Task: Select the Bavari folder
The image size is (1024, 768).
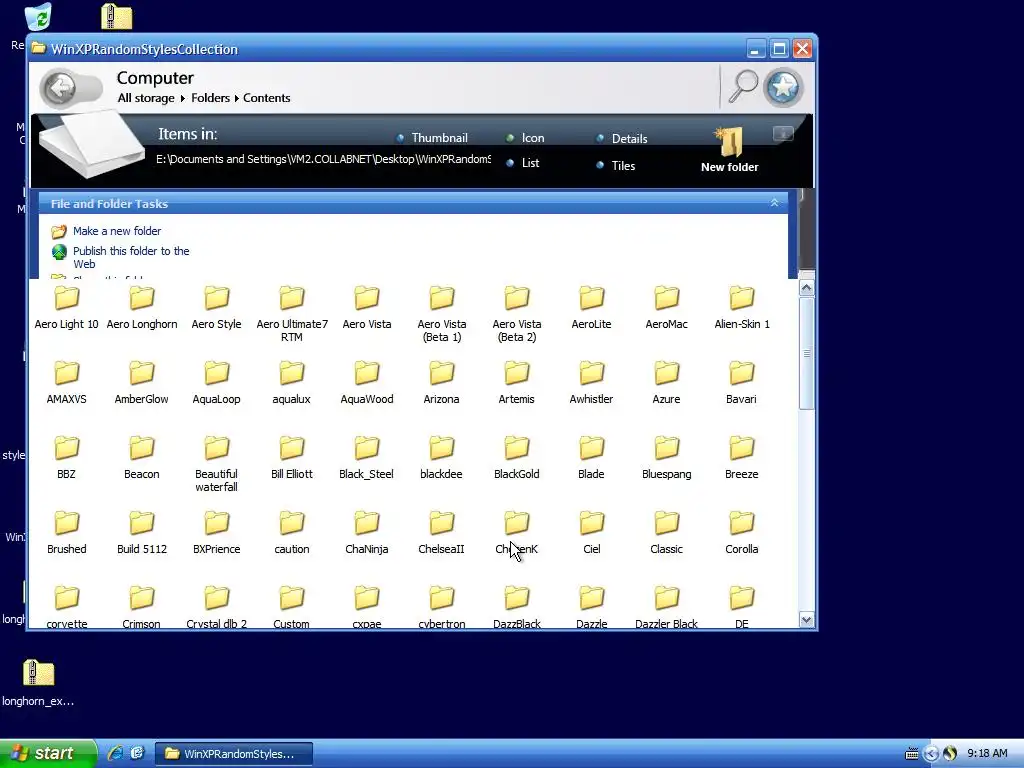Action: pos(742,382)
